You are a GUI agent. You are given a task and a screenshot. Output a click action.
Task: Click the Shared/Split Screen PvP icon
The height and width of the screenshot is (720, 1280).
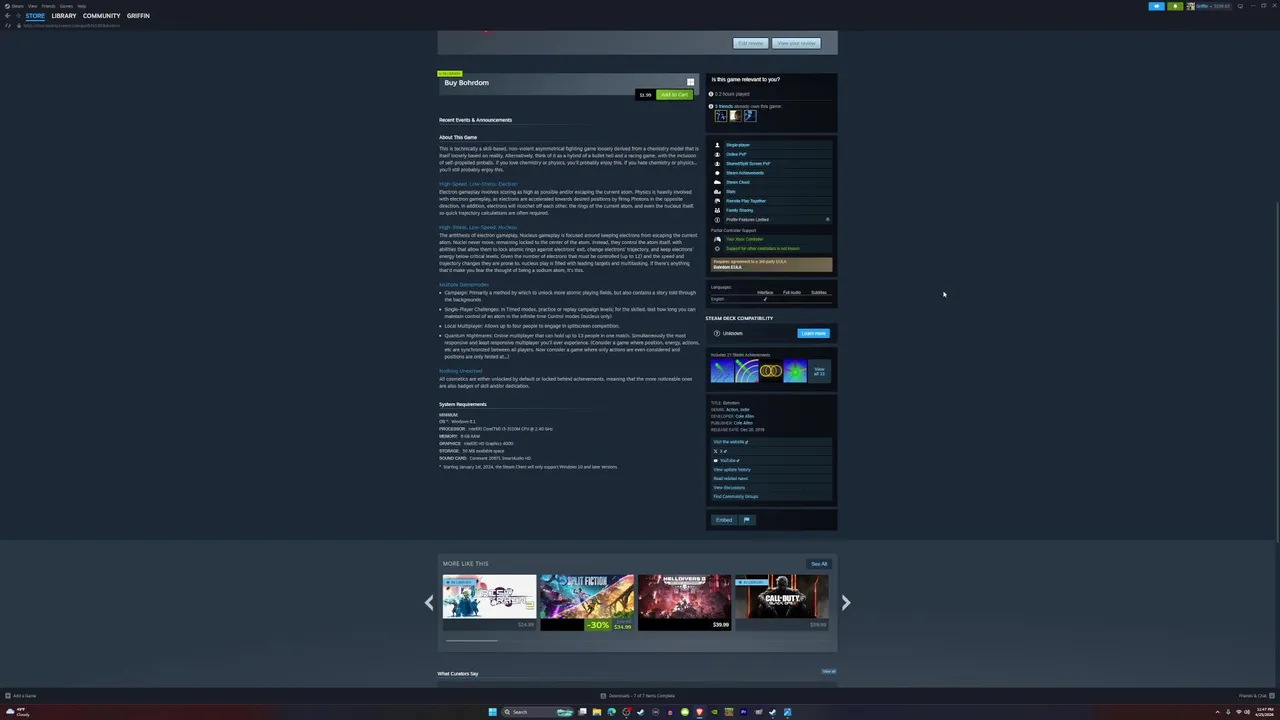(717, 163)
